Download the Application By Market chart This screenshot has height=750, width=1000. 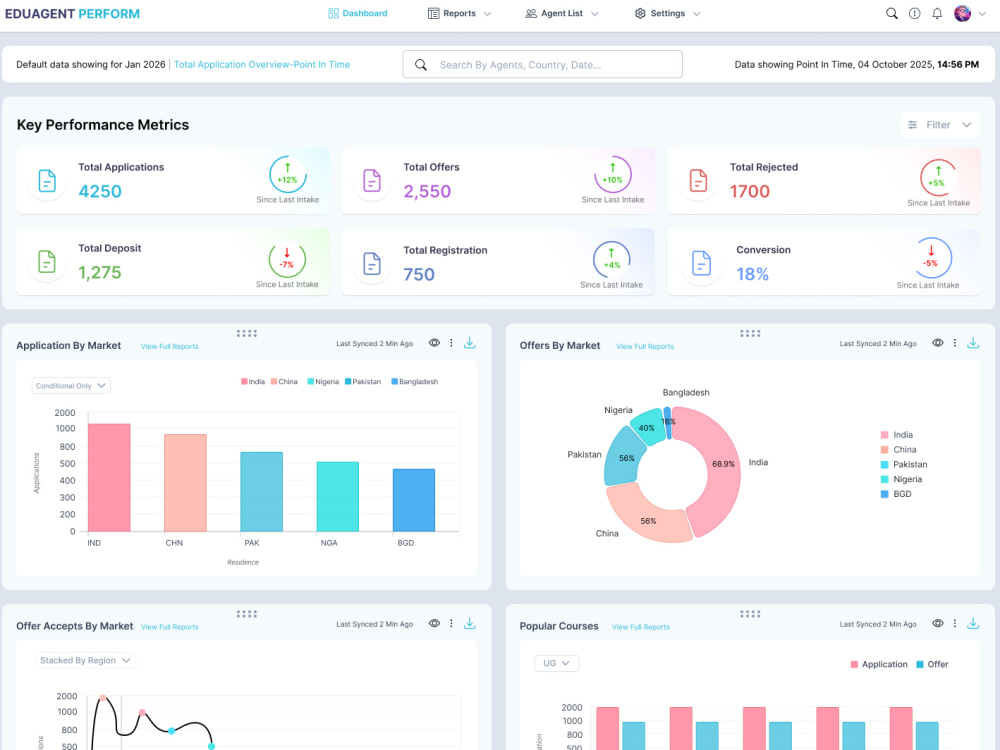469,343
